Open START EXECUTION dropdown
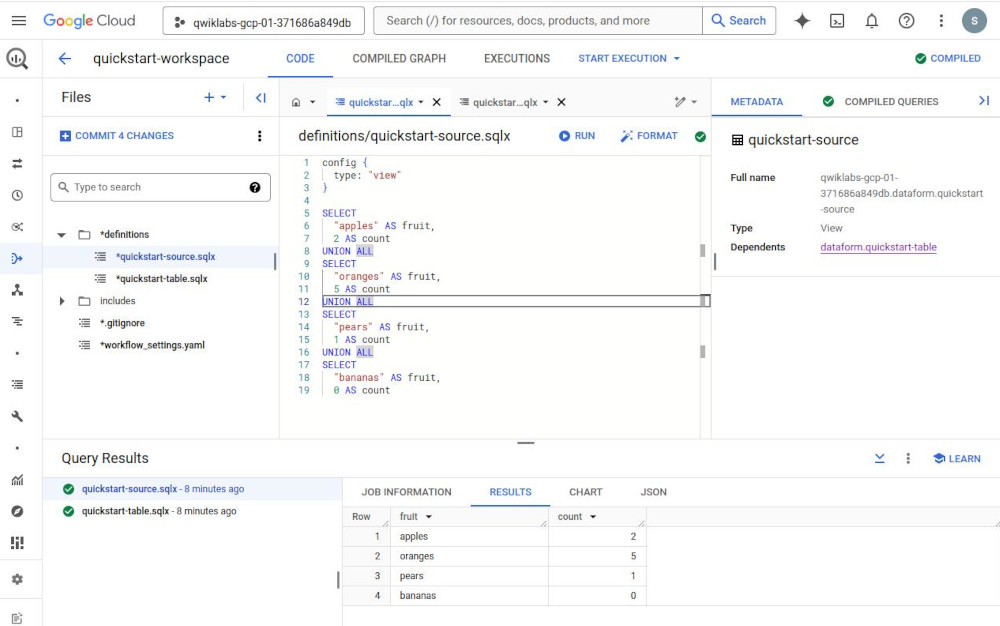The width and height of the screenshot is (1000, 626). (629, 59)
